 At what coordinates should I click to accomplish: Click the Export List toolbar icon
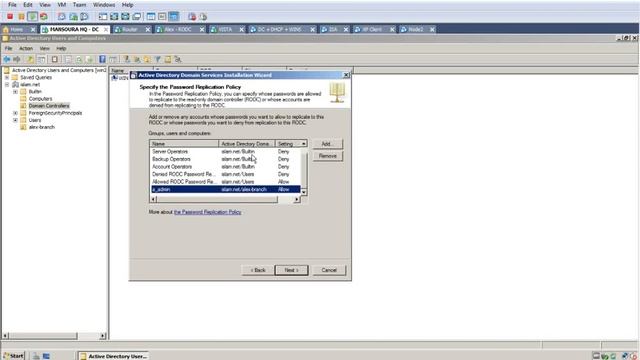pyautogui.click(x=89, y=60)
